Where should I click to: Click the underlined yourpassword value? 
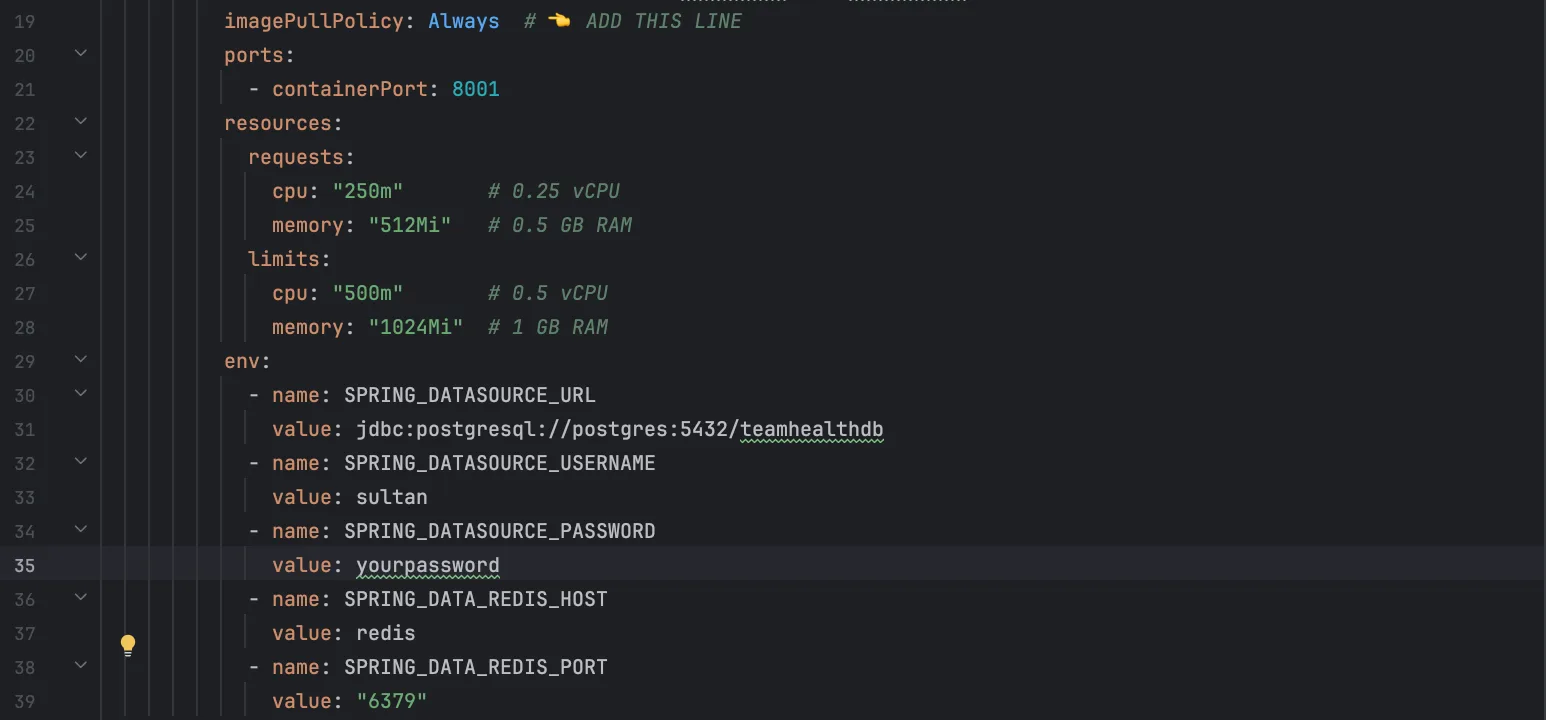(428, 565)
